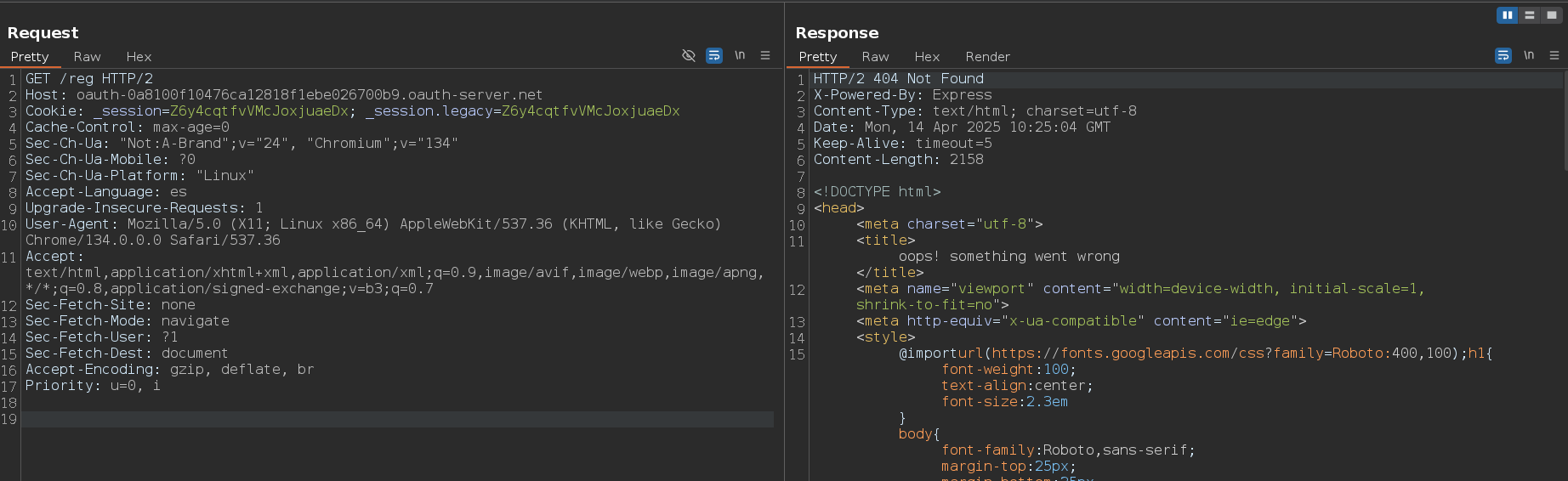Select side-by-side split layout icon
The width and height of the screenshot is (1568, 481).
click(1507, 15)
